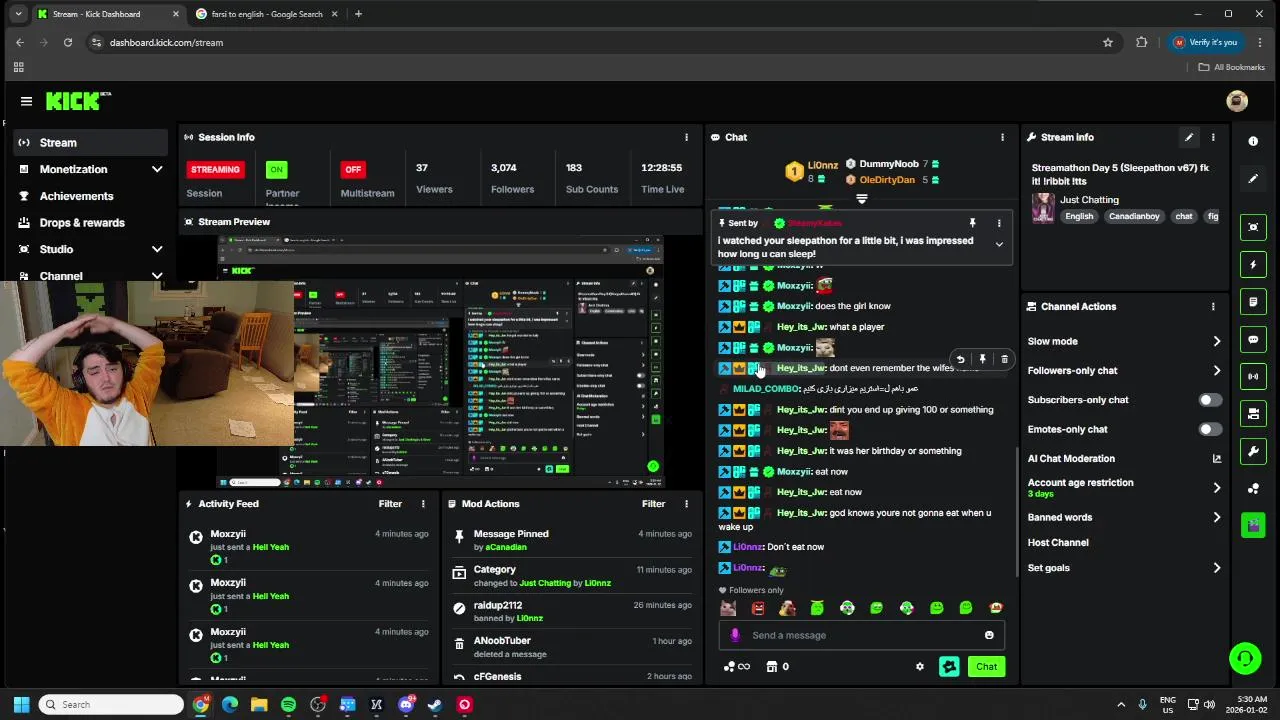Open Set goals arrow

(x=1217, y=568)
